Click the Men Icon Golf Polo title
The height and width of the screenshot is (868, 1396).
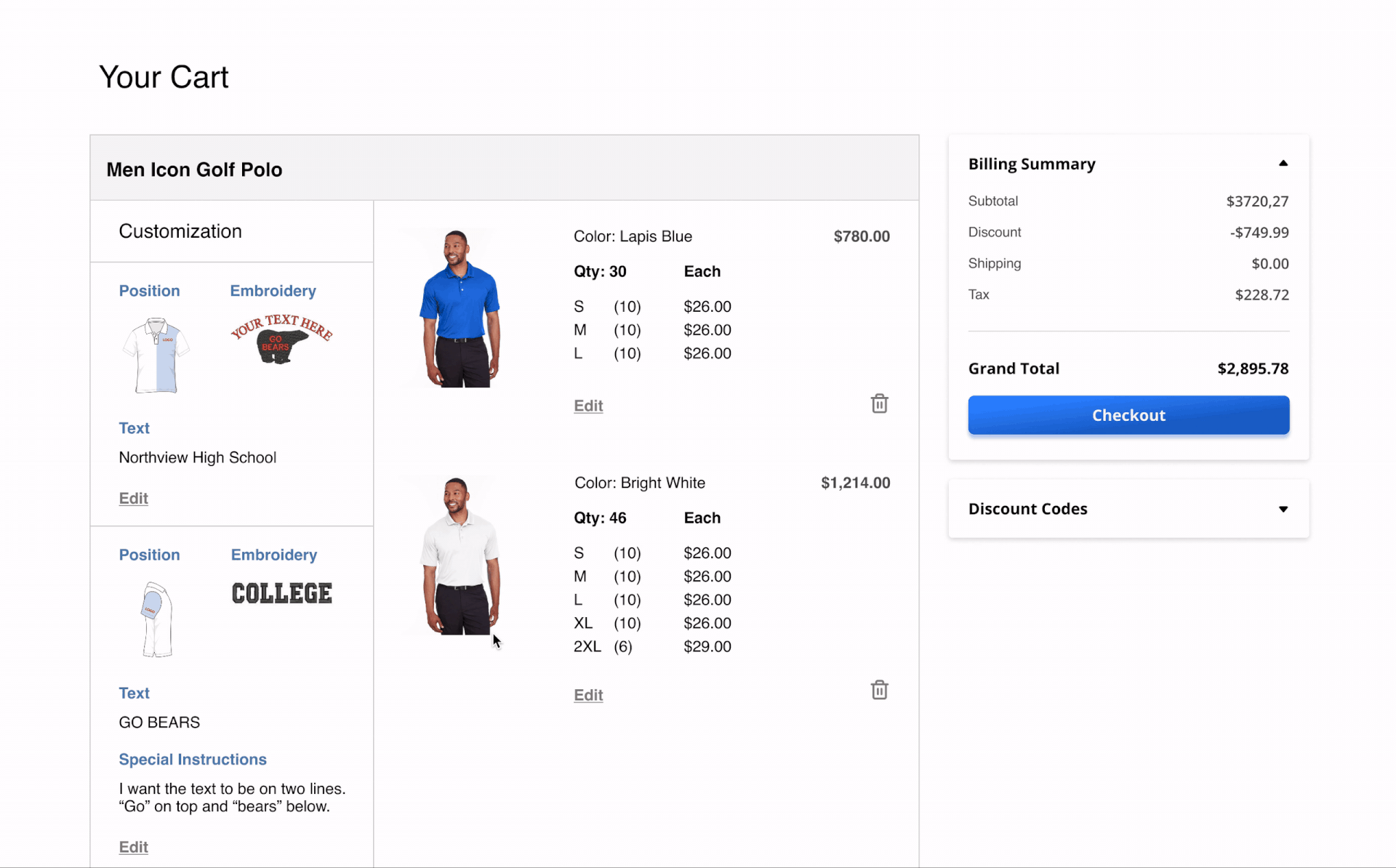tap(194, 169)
